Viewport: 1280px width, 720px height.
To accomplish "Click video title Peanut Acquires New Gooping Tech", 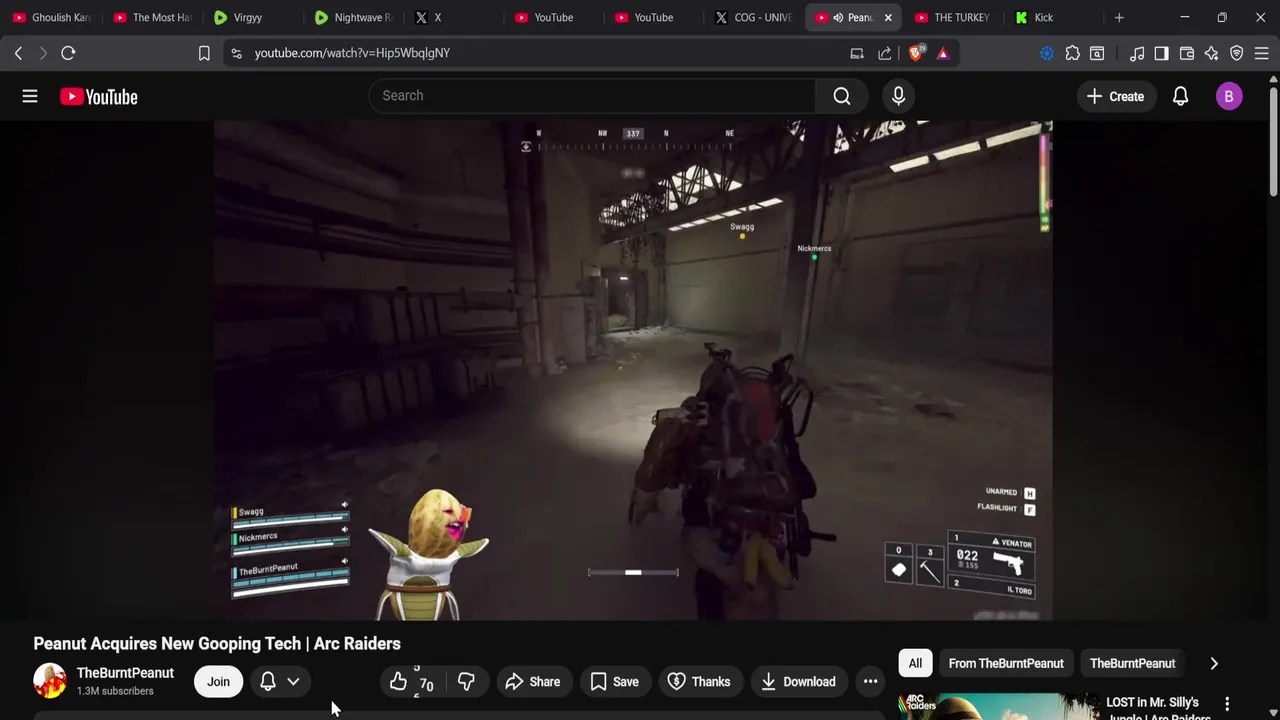I will (x=217, y=644).
